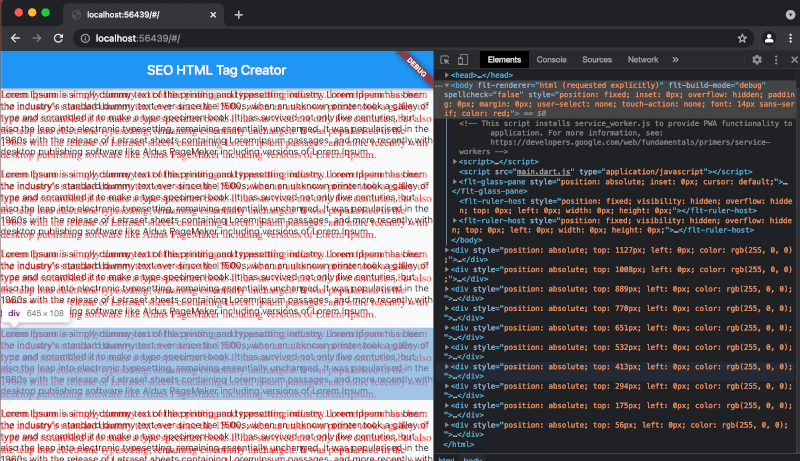Switch to the Network tab
This screenshot has width=800, height=461.
tap(643, 60)
